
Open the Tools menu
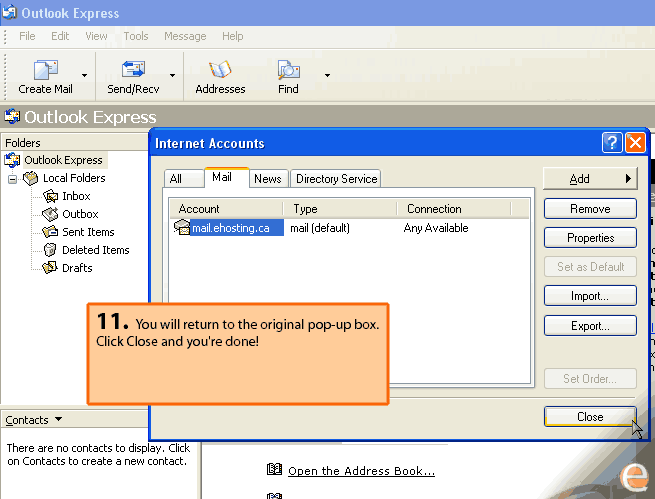pos(136,36)
